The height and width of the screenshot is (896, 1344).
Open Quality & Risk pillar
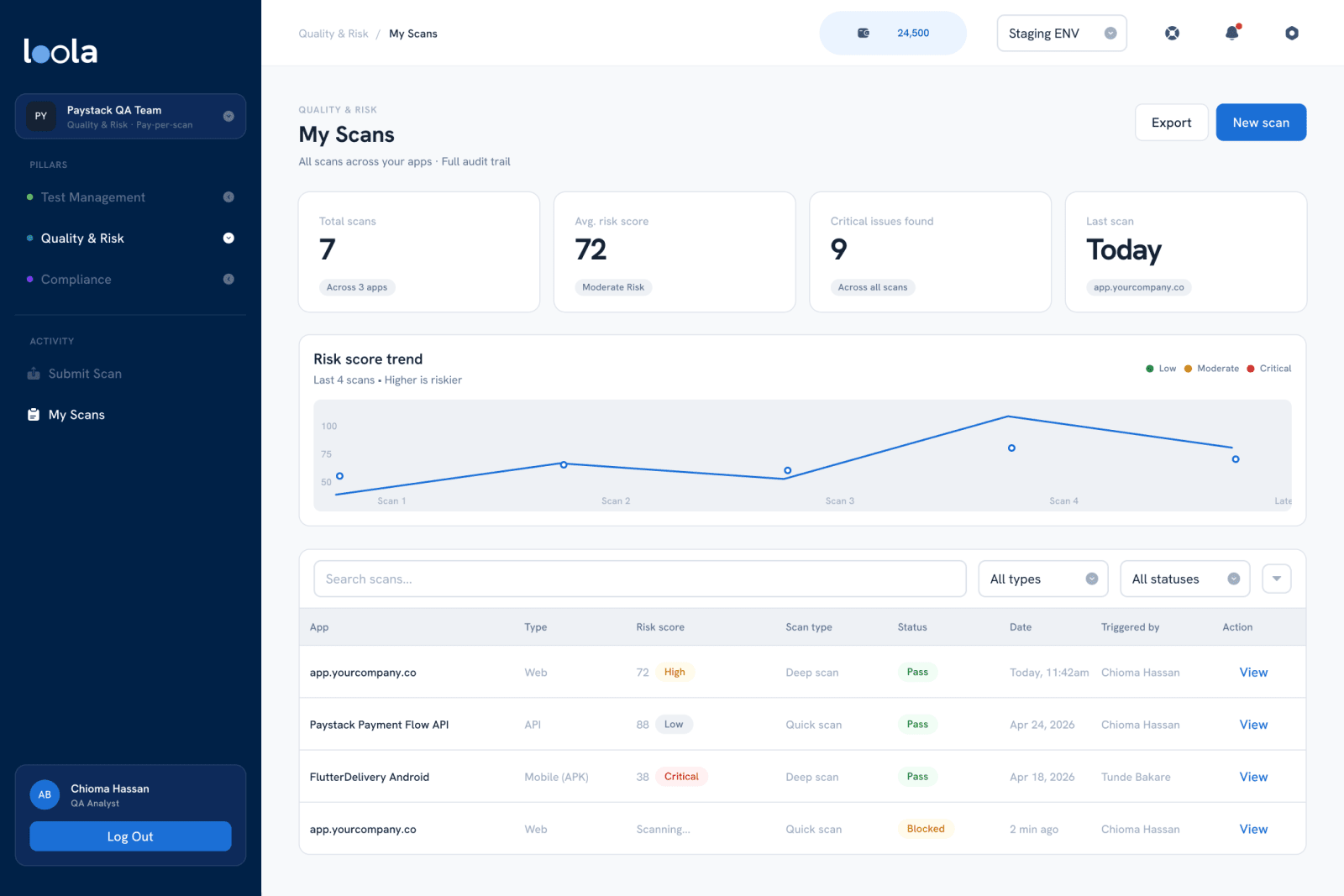tap(82, 238)
